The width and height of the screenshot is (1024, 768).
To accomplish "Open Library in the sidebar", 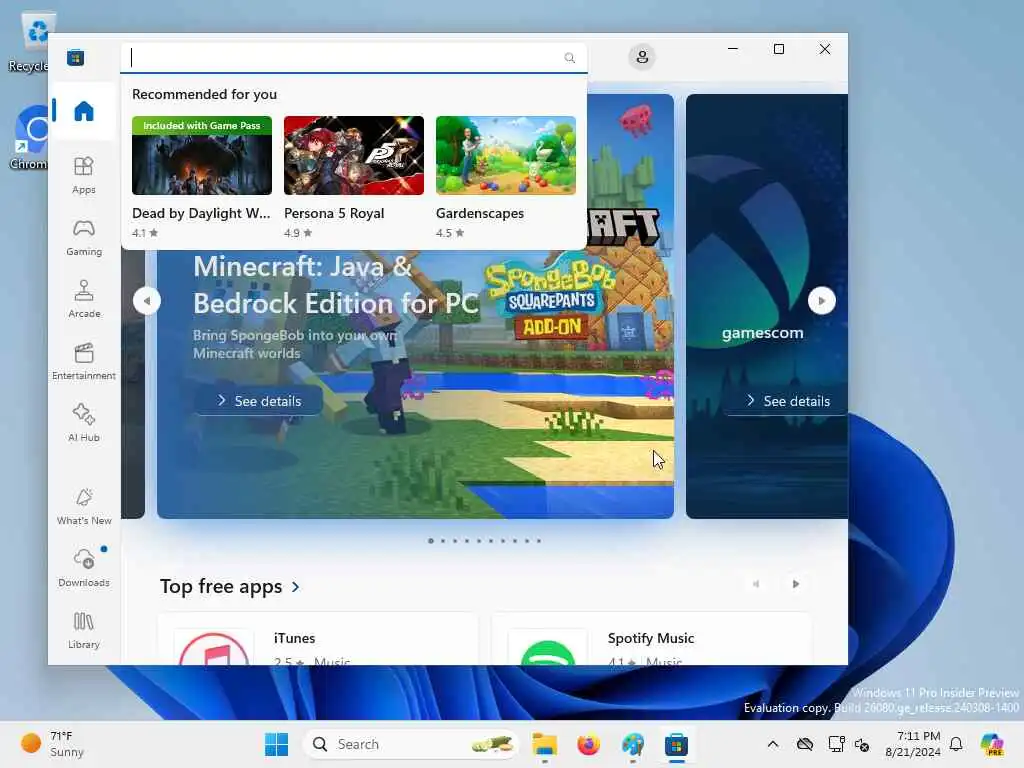I will click(84, 630).
